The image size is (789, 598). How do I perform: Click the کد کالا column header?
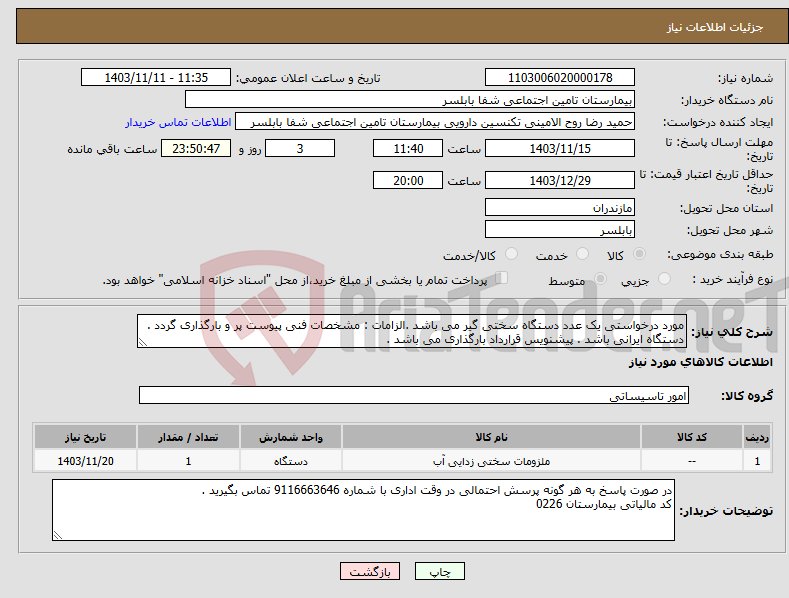691,437
